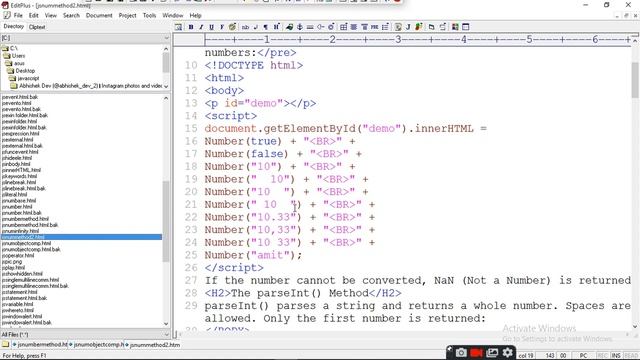The height and width of the screenshot is (360, 640).
Task: Switch to jsnumobjectcomp document tab
Action: (96, 344)
